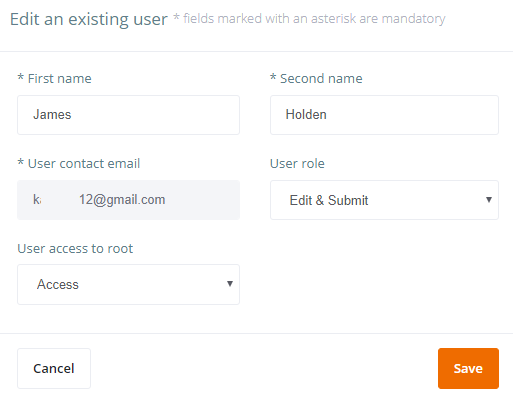This screenshot has height=403, width=513.
Task: Place cursor on the name James
Action: [52, 115]
